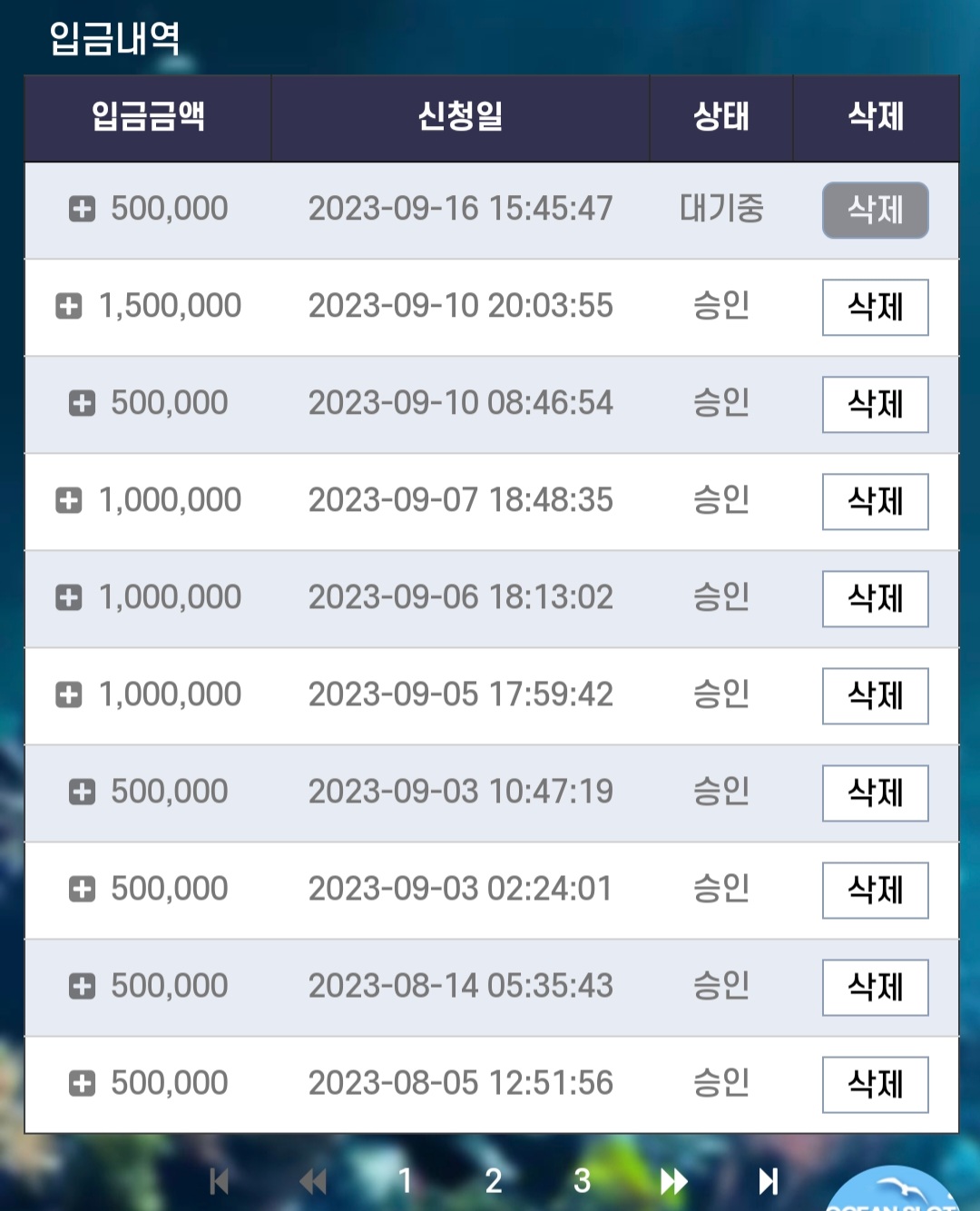
Task: Go to first page arrow icon
Action: pos(219,1181)
